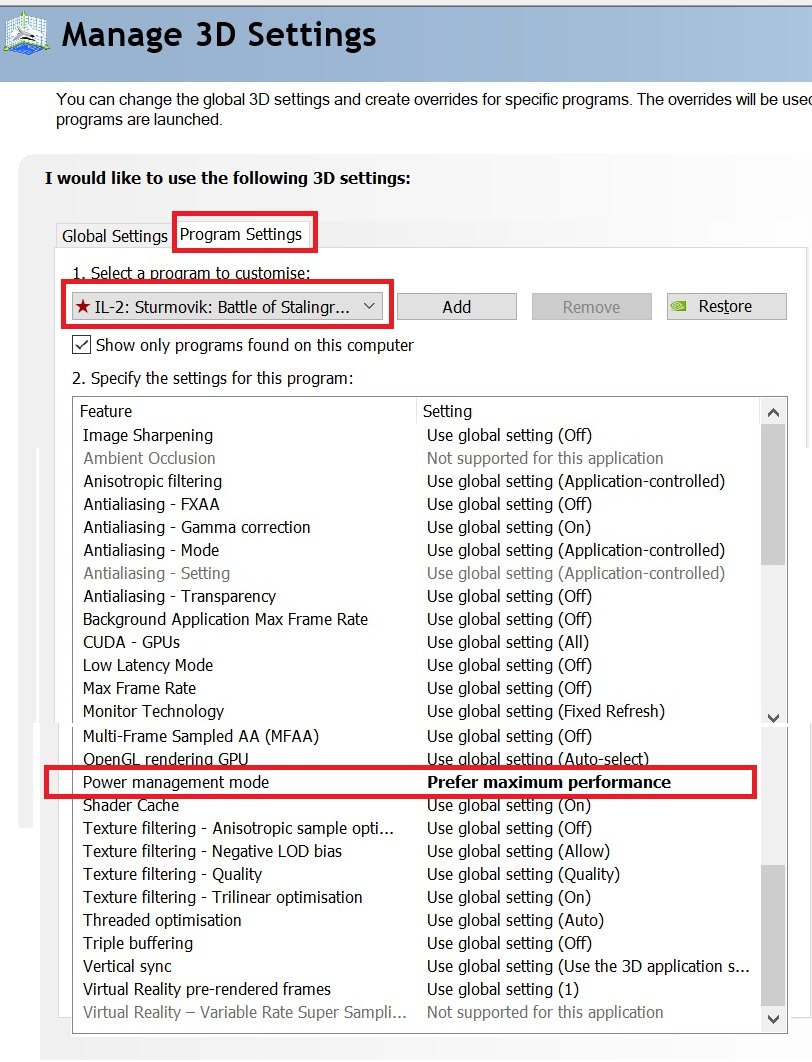Untick Show only programs found on this computer

pyautogui.click(x=81, y=345)
